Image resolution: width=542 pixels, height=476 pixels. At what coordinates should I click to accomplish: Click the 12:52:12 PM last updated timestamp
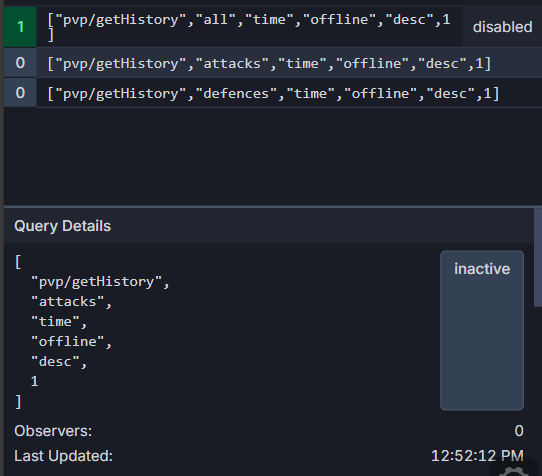point(477,456)
